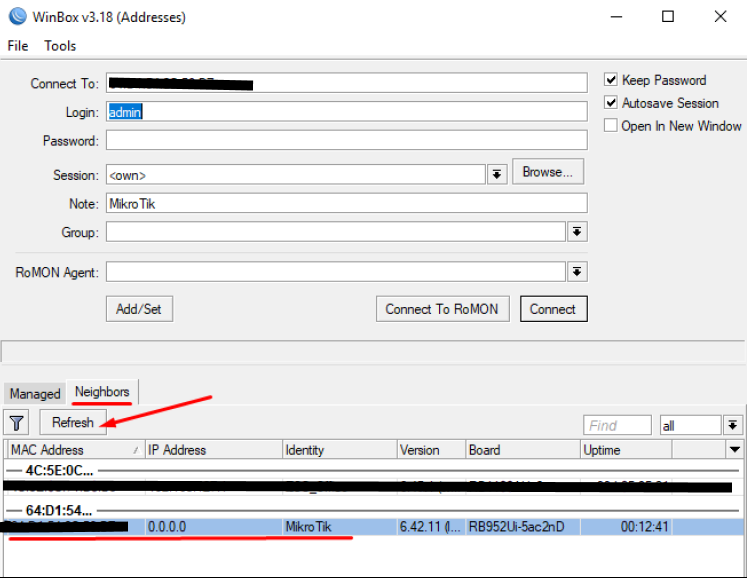Click the 6.42.11 version cell

tap(432, 527)
